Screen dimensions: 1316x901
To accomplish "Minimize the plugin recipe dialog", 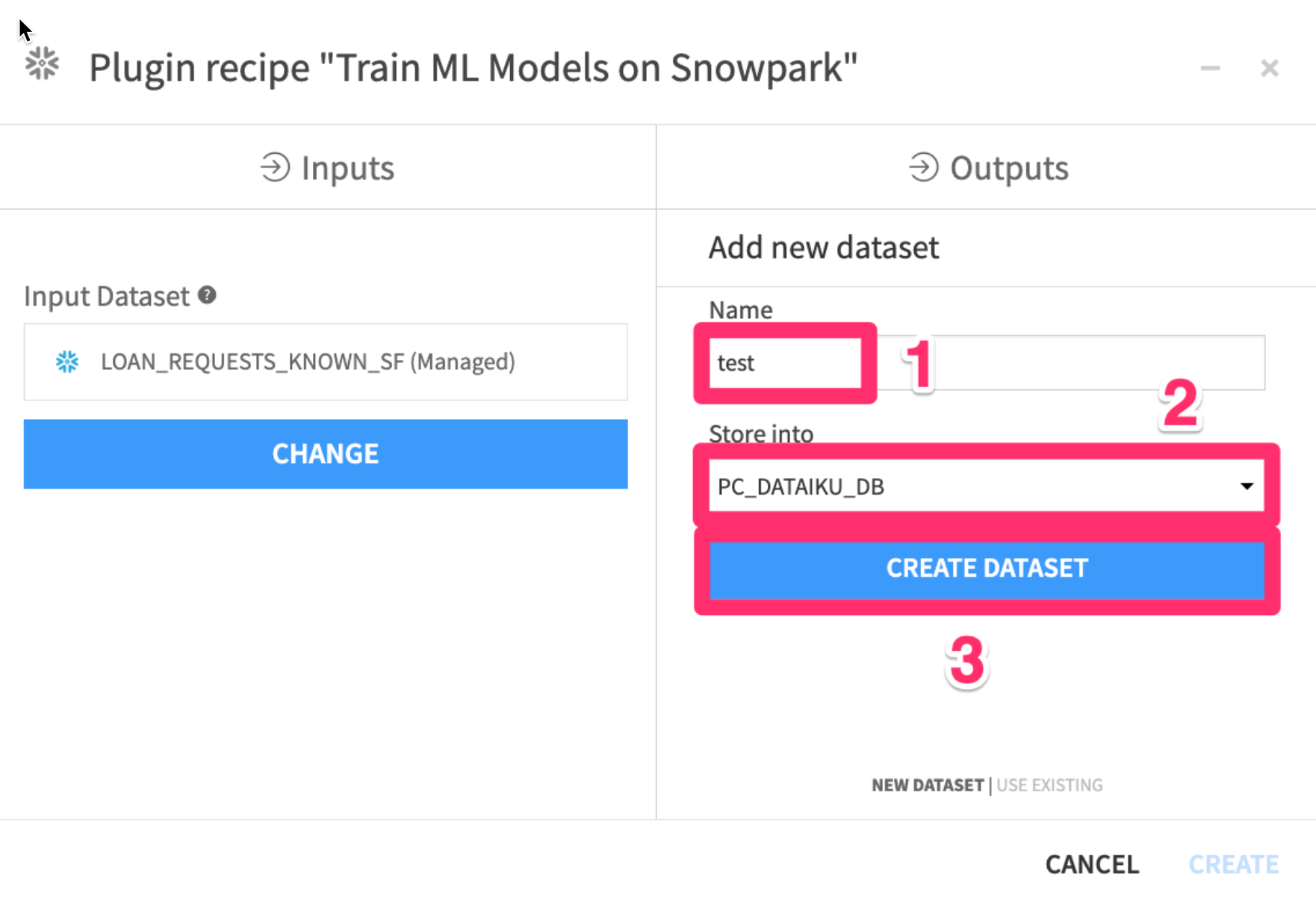I will (1210, 69).
